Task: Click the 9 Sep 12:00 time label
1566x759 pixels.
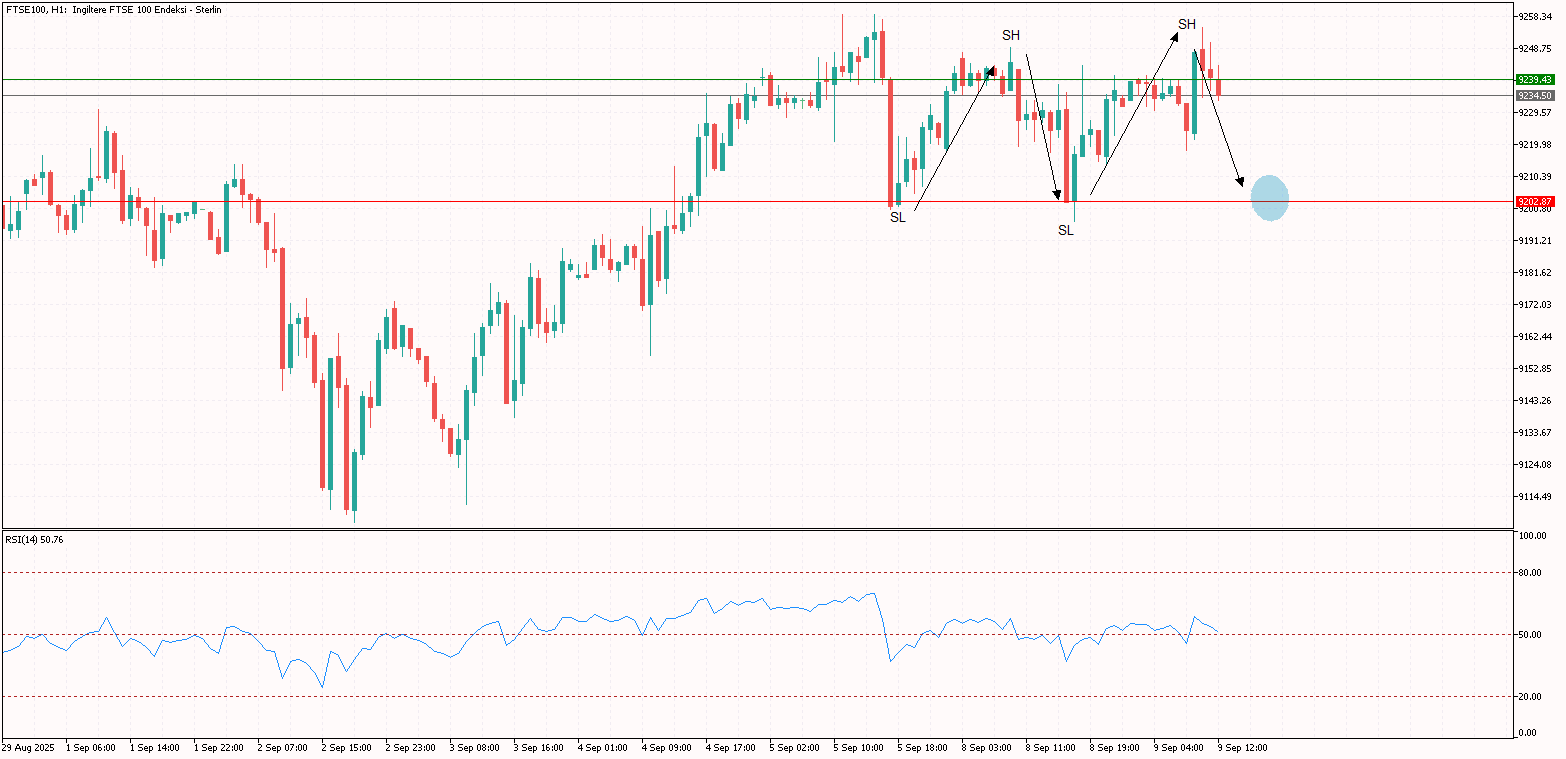Action: [1242, 747]
